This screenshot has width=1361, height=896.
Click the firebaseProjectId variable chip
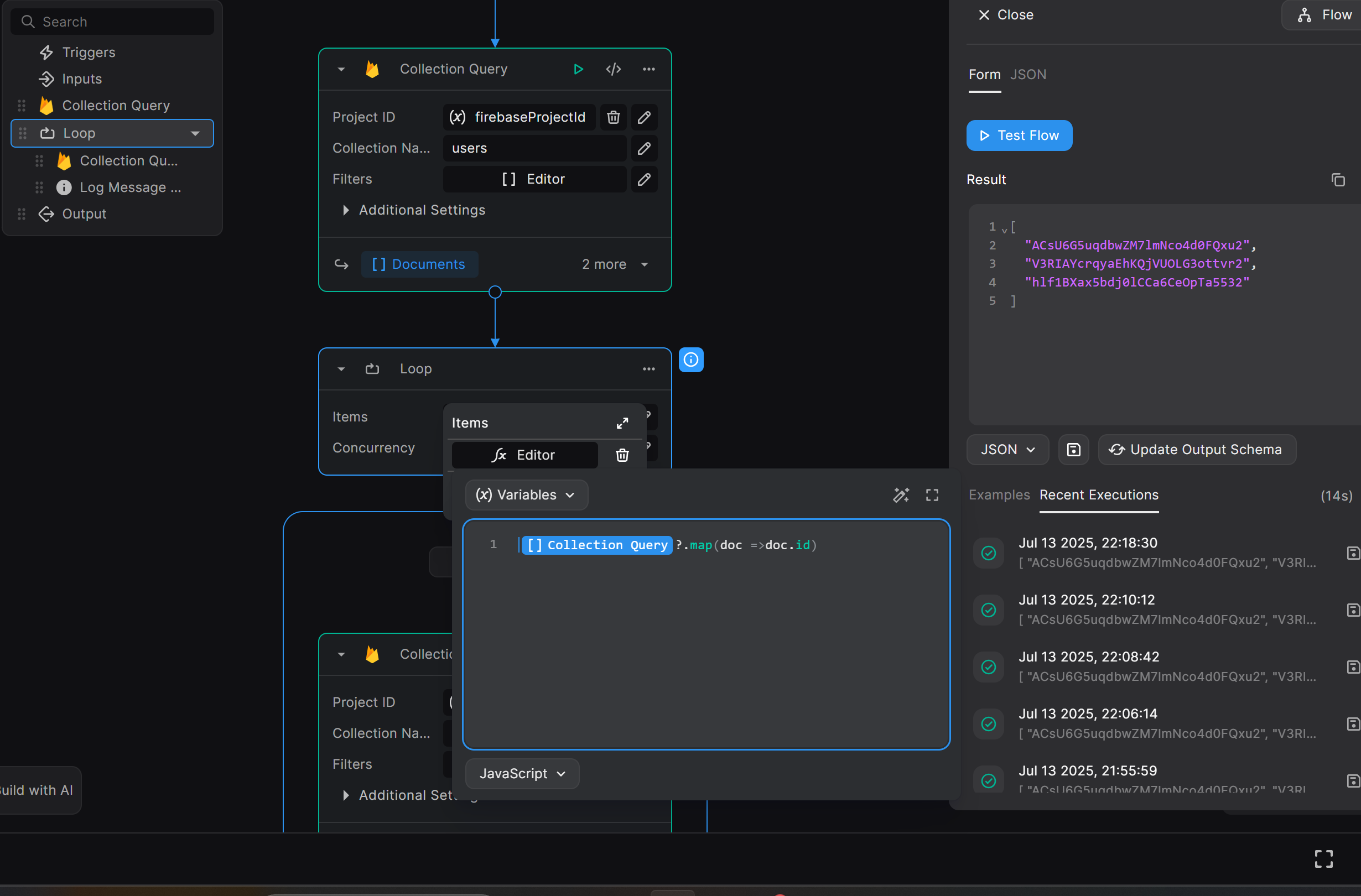coord(518,117)
